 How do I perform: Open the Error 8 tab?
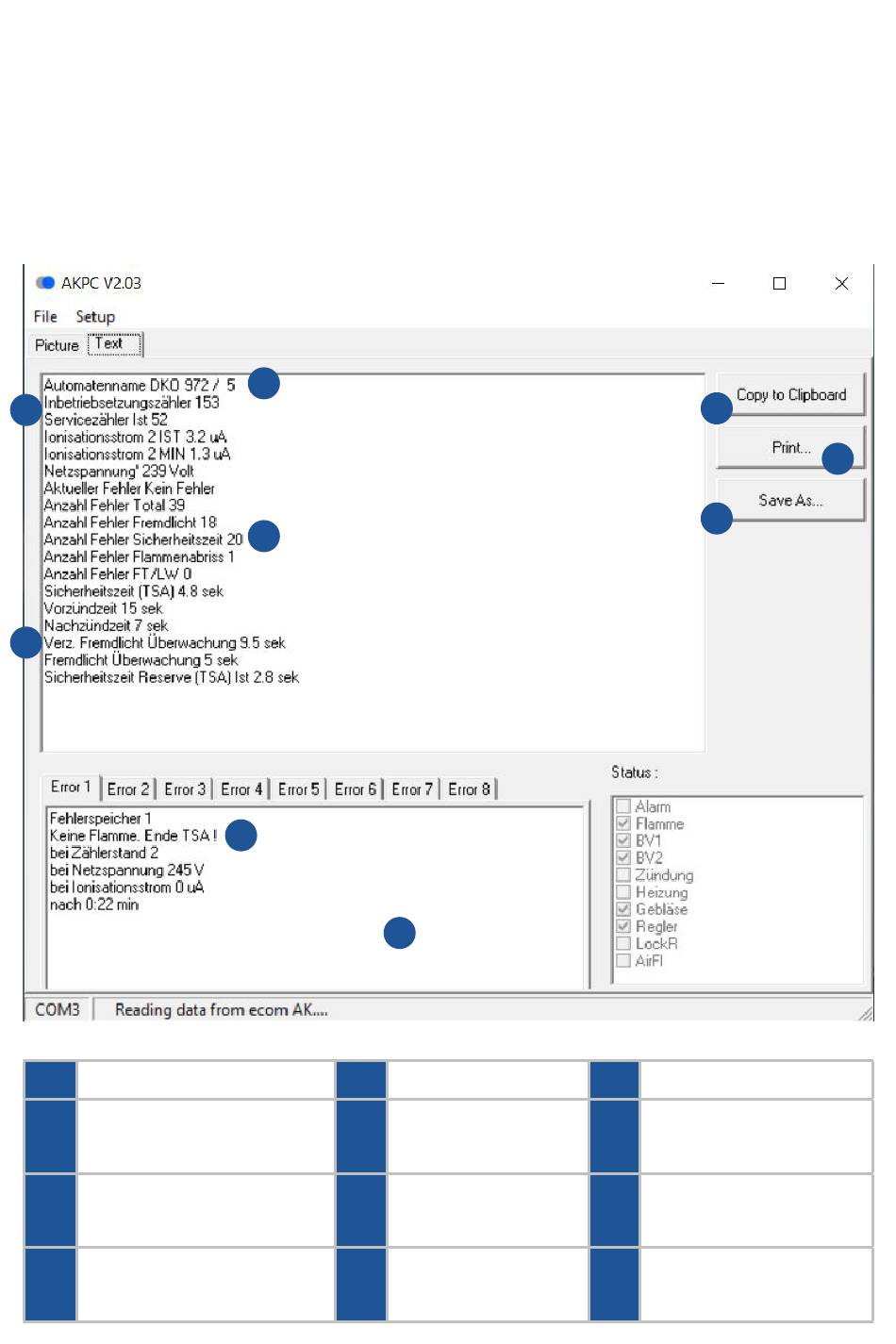[x=470, y=789]
